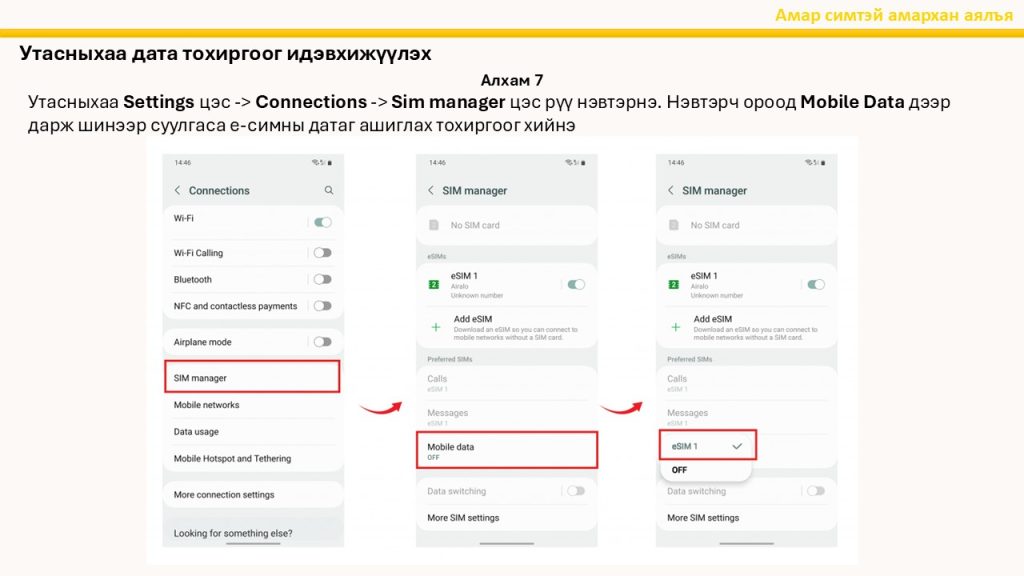Turn off the Wi-Fi switch
Image resolution: width=1024 pixels, height=576 pixels.
pyautogui.click(x=322, y=222)
